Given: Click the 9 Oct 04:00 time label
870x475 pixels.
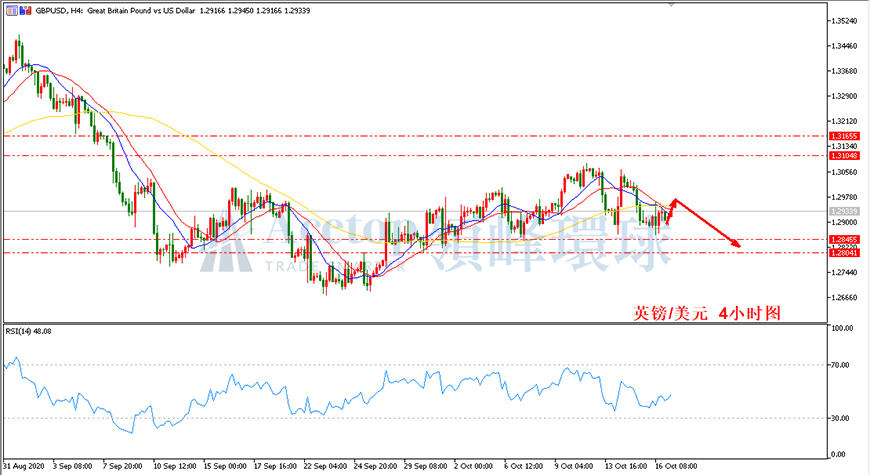Looking at the screenshot, I should pyautogui.click(x=576, y=466).
